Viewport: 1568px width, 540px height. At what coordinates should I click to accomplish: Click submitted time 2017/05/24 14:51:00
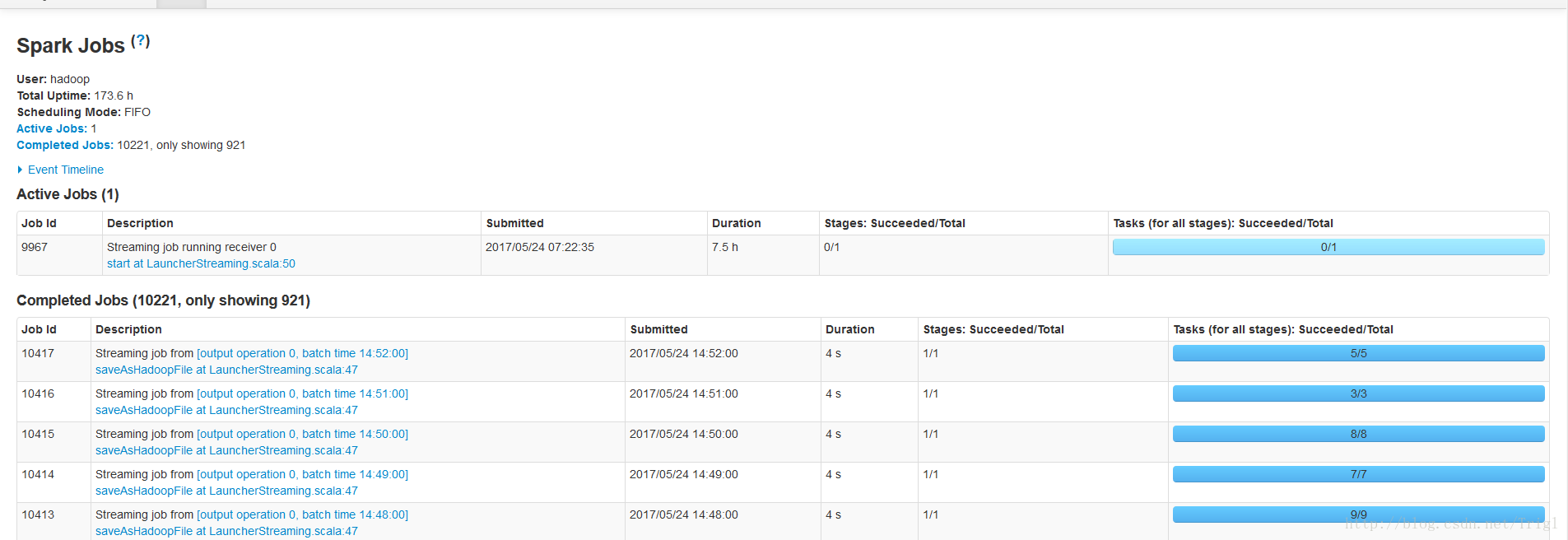pos(684,393)
